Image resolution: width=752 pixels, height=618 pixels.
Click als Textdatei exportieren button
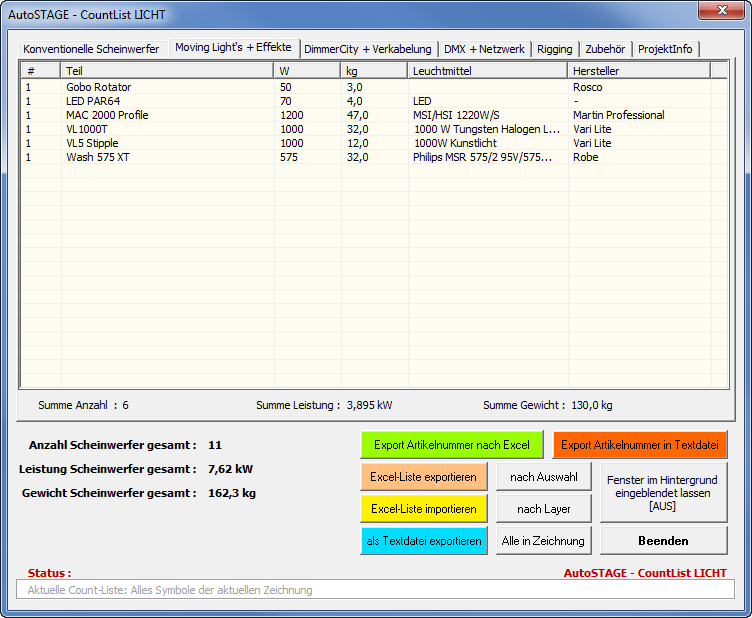[424, 541]
